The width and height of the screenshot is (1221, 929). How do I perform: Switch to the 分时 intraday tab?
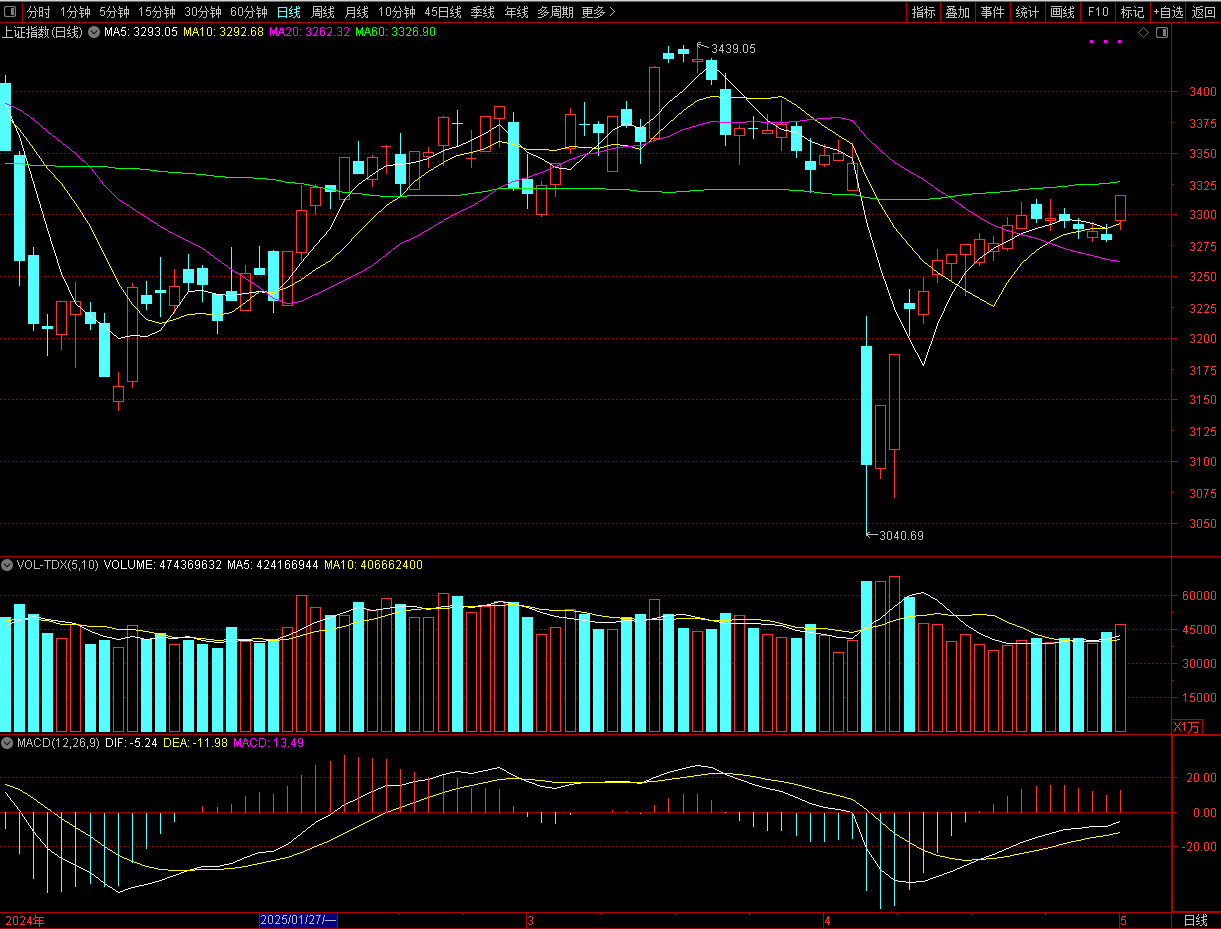point(38,12)
